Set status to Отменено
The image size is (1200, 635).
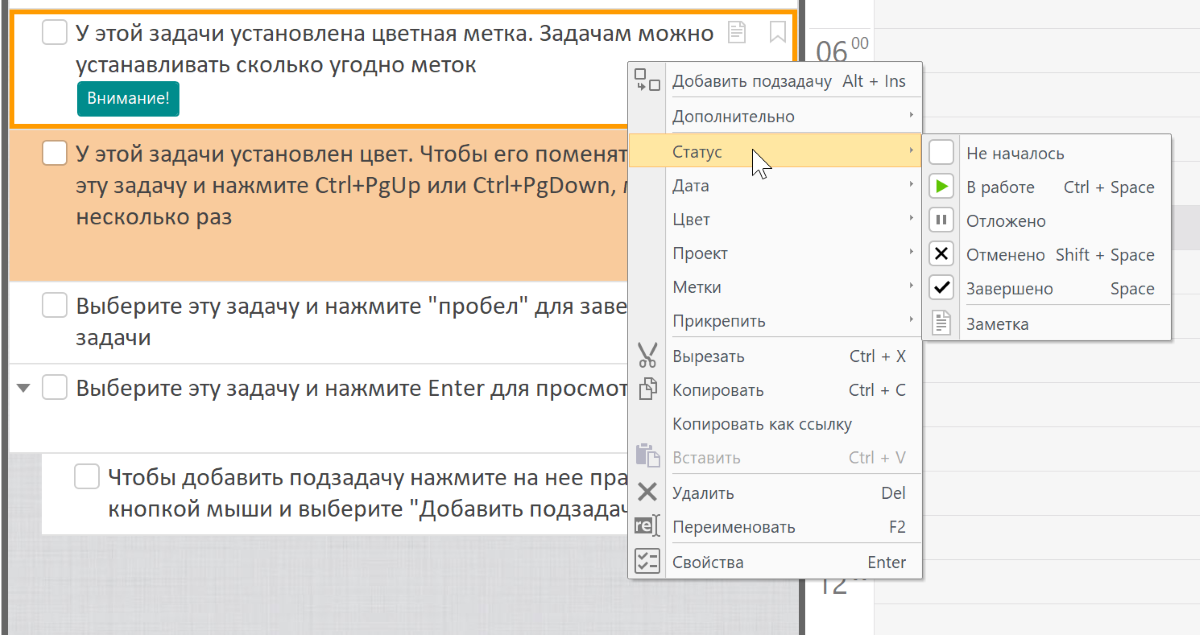pos(1046,255)
